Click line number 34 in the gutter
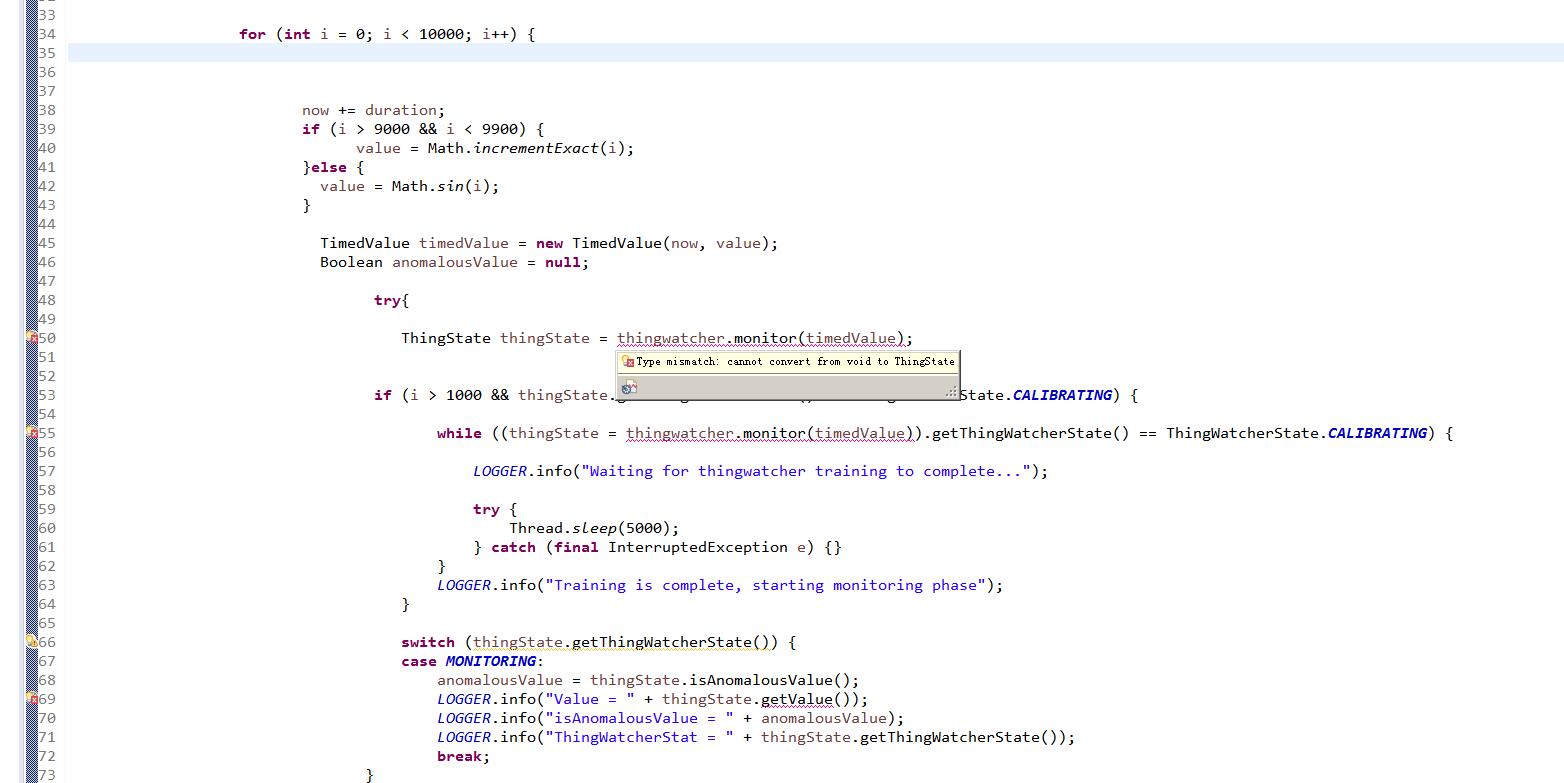The width and height of the screenshot is (1564, 783). pyautogui.click(x=47, y=34)
